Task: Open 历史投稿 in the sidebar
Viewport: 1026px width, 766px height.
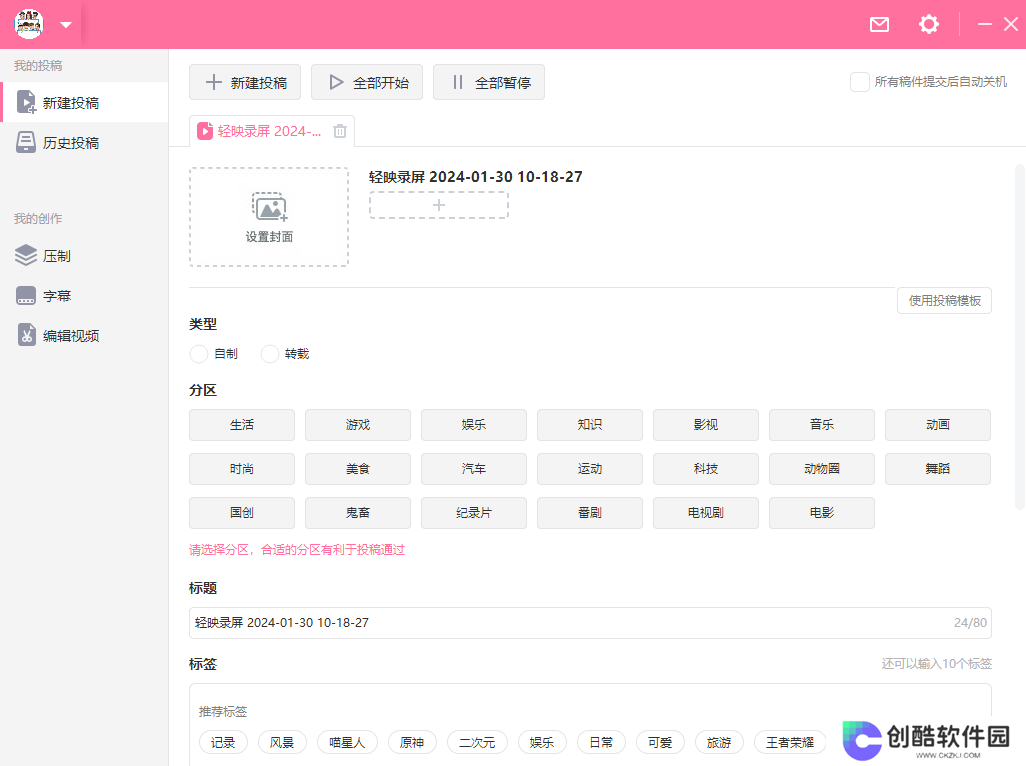Action: coord(85,143)
